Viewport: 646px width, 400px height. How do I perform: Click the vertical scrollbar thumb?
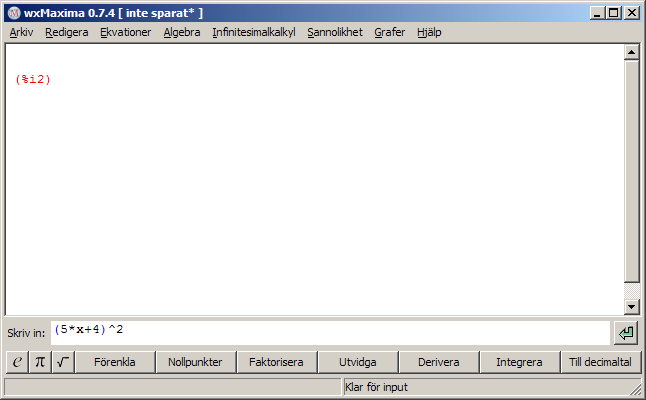(632, 171)
